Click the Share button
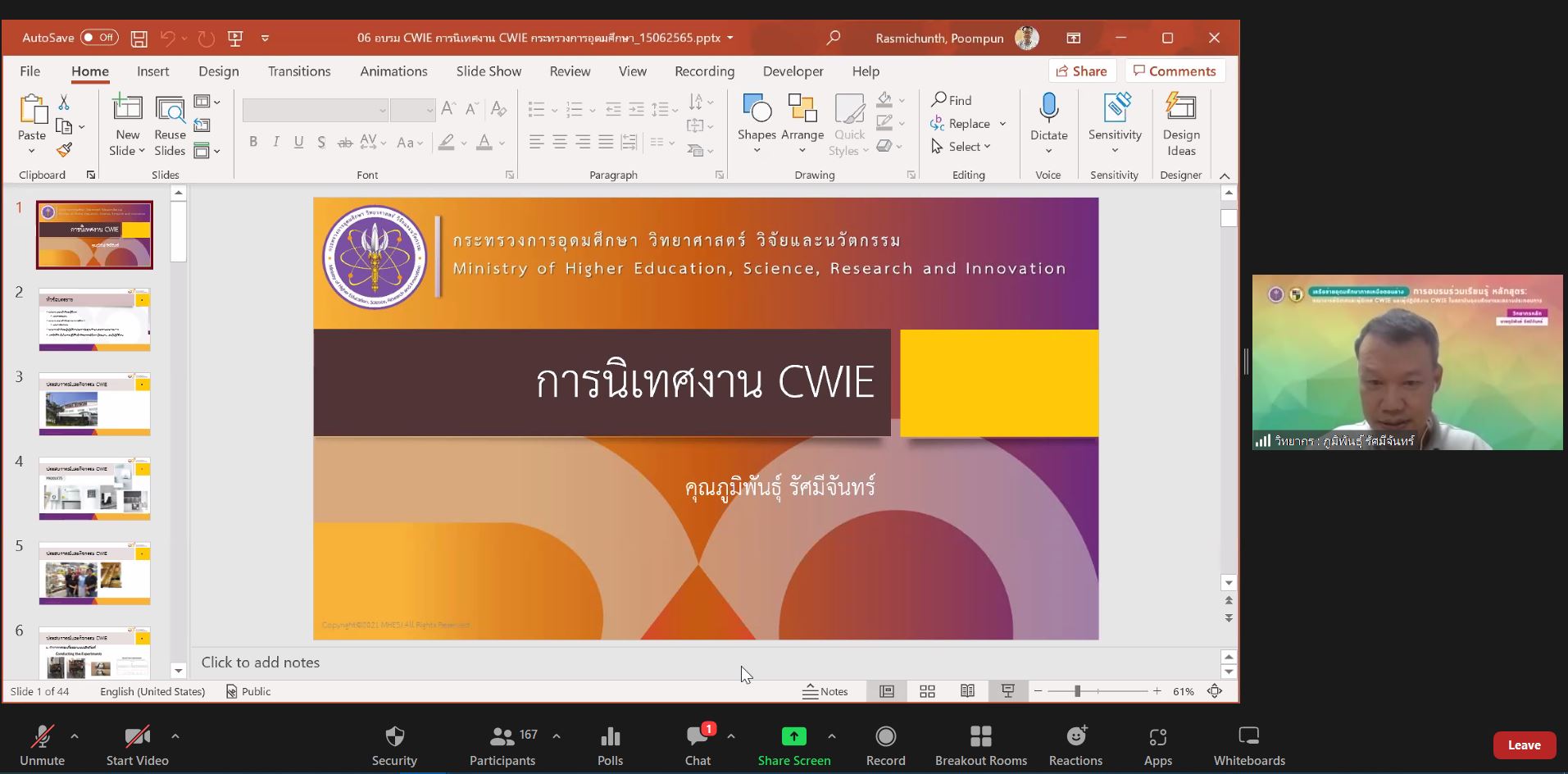Screen dimensions: 1568x774 [x=1082, y=71]
